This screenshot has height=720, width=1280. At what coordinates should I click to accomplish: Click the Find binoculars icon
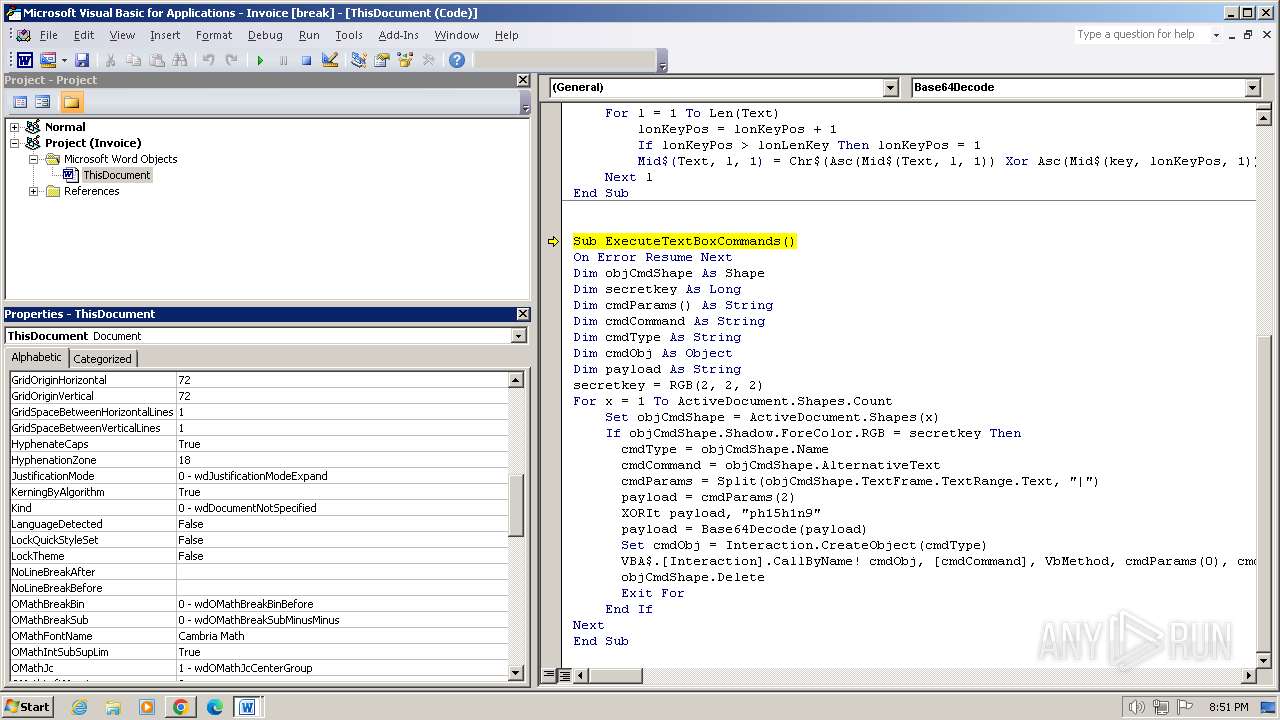(179, 60)
